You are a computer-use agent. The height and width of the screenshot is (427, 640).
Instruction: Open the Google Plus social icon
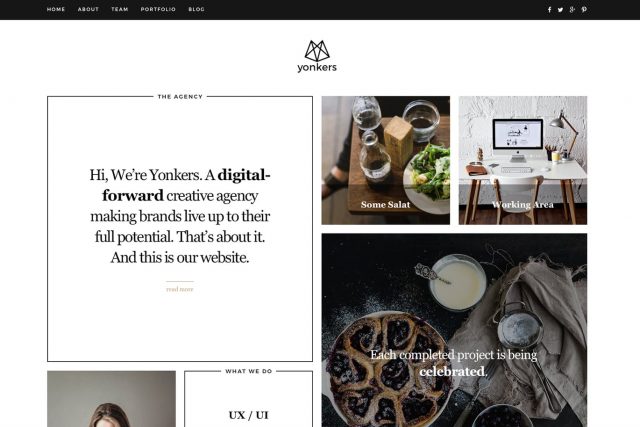(x=572, y=9)
